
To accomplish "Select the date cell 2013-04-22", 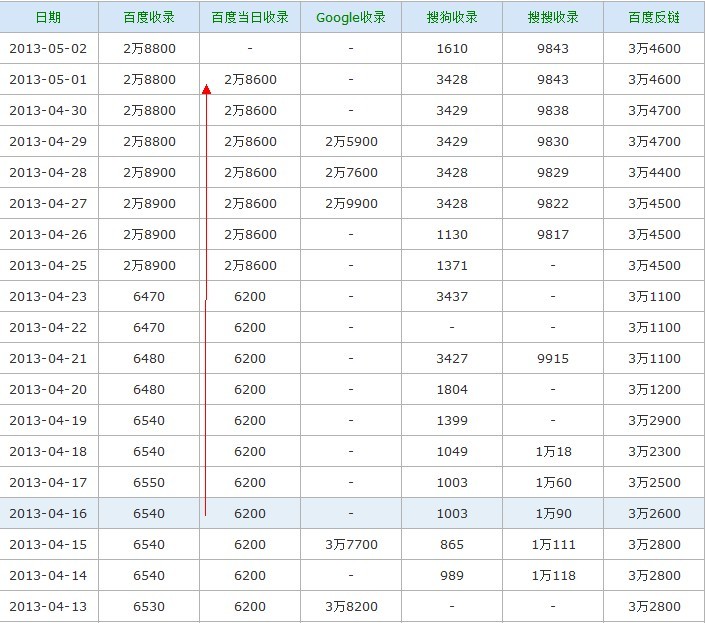I will click(x=48, y=327).
